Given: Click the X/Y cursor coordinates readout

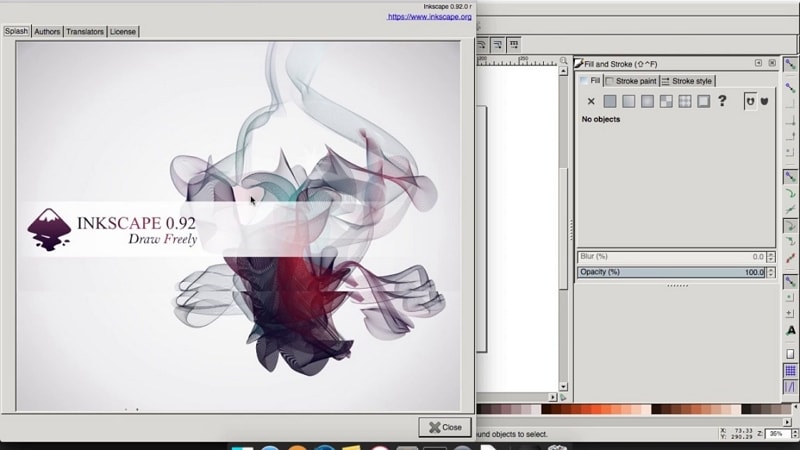Looking at the screenshot, I should [737, 434].
